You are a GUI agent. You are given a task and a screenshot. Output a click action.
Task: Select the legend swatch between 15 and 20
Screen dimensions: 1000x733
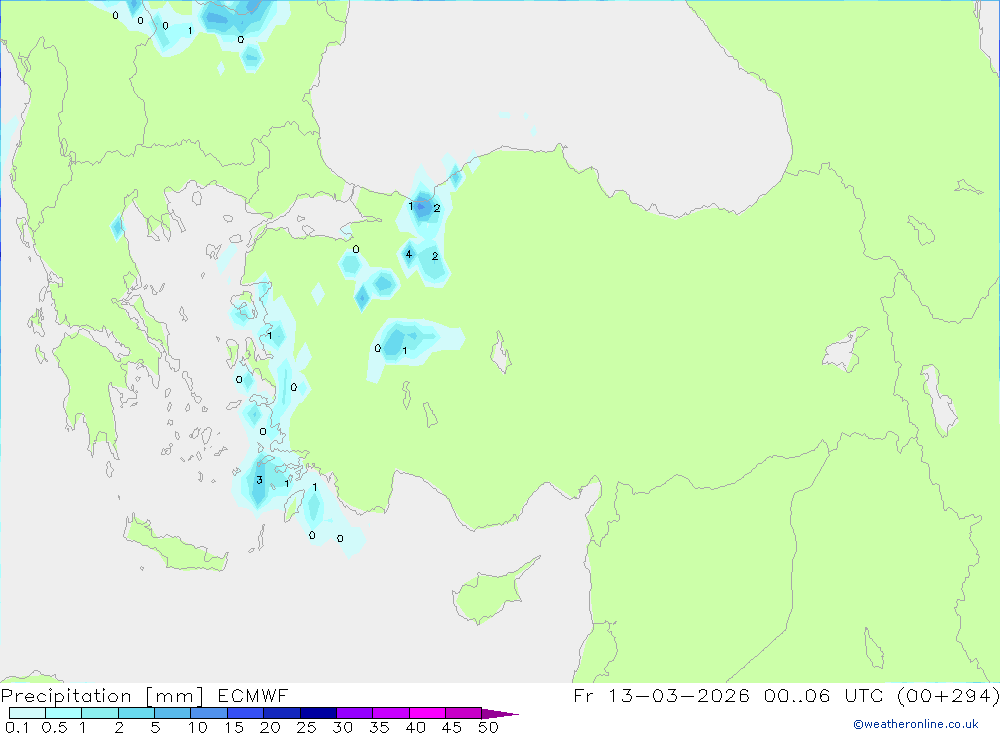coord(245,713)
